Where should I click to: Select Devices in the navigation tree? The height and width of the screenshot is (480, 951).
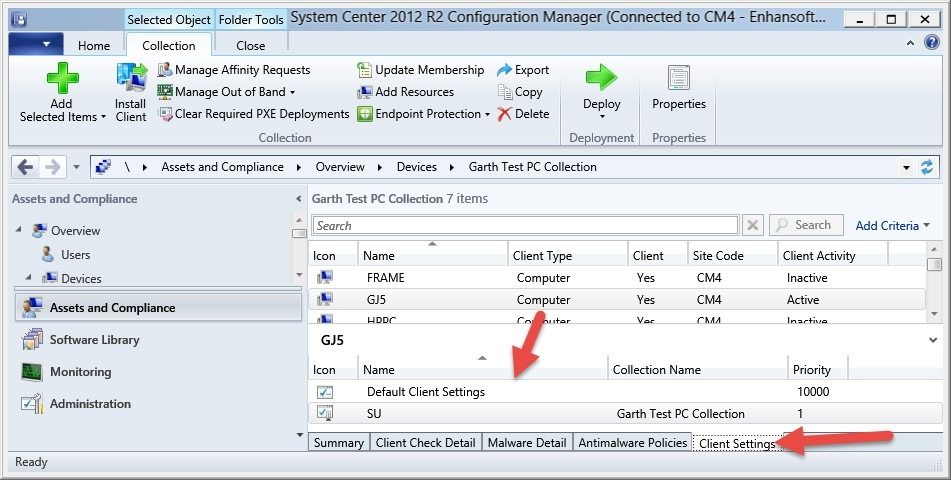tap(81, 279)
